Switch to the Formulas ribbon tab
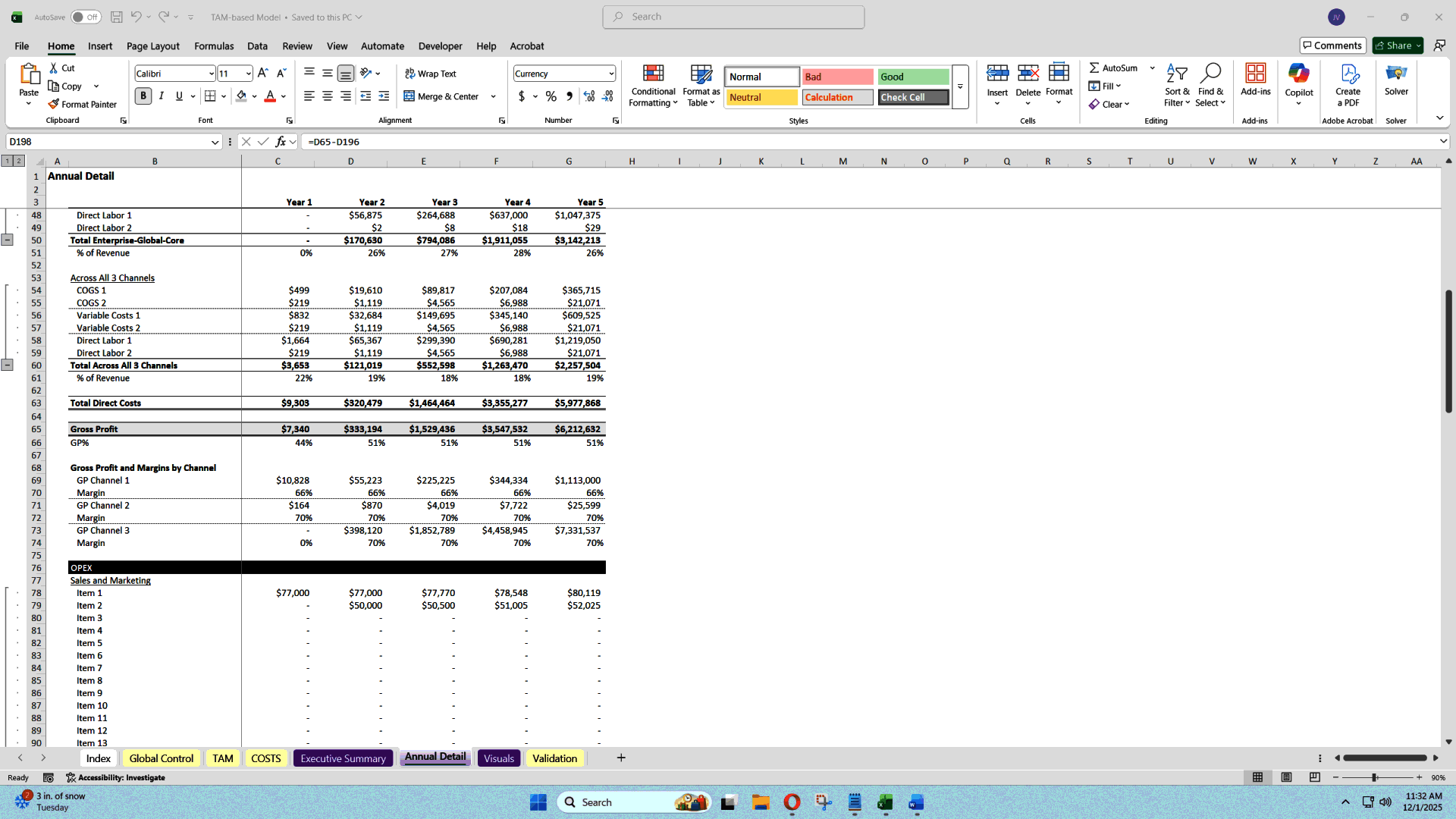The image size is (1456, 819). [x=214, y=46]
